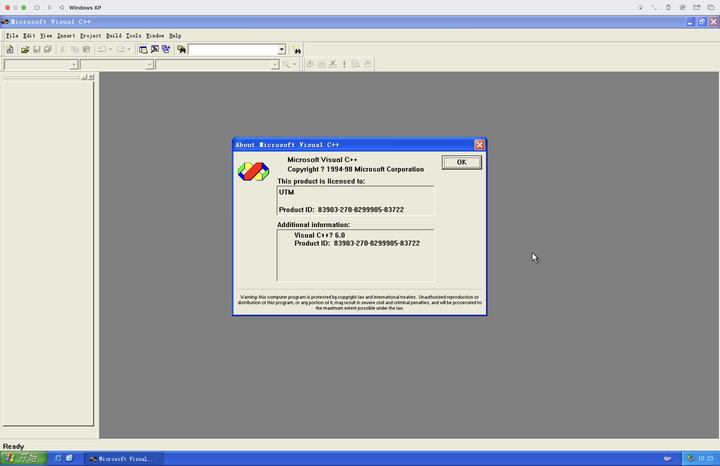Image resolution: width=720 pixels, height=466 pixels.
Task: Click the UTM drive image icon
Action: tap(682, 7)
